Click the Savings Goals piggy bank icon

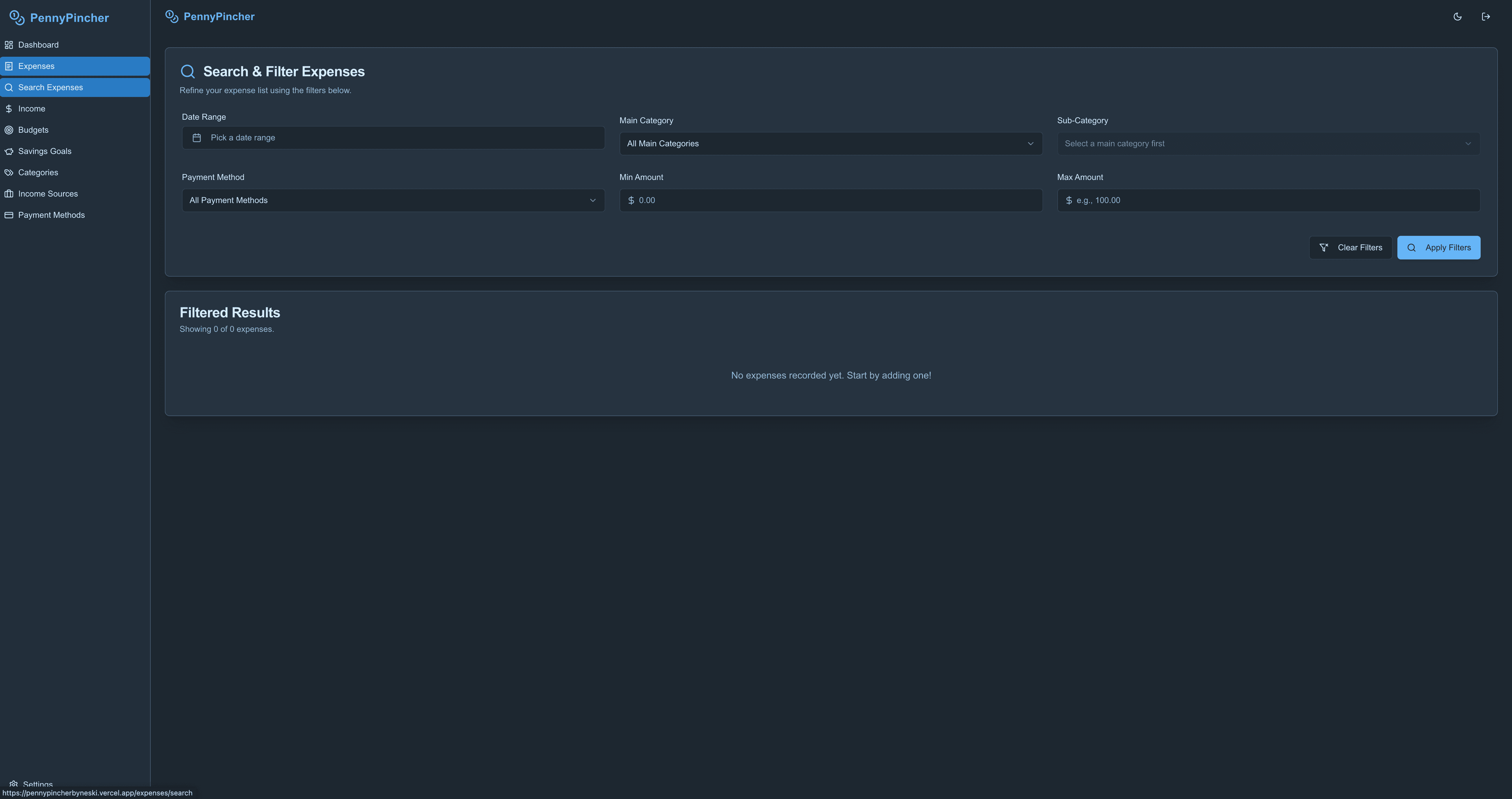[x=9, y=151]
